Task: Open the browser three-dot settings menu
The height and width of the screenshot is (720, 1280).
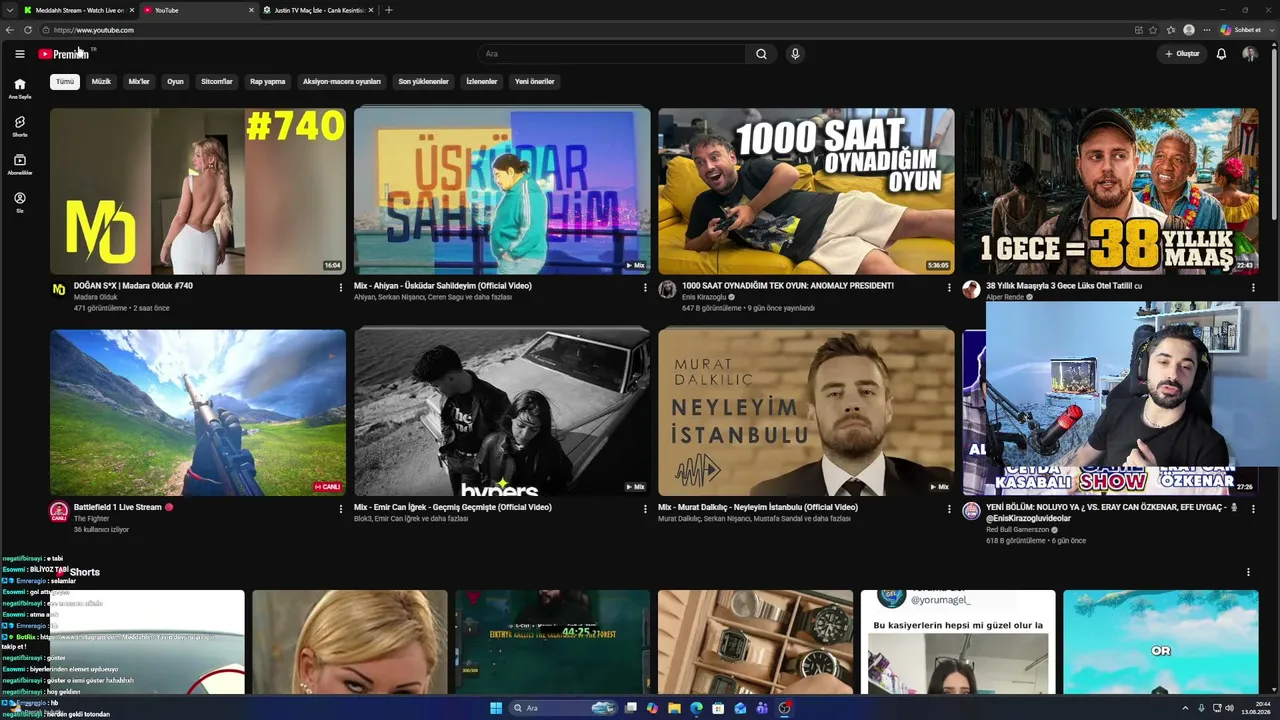Action: (1206, 30)
